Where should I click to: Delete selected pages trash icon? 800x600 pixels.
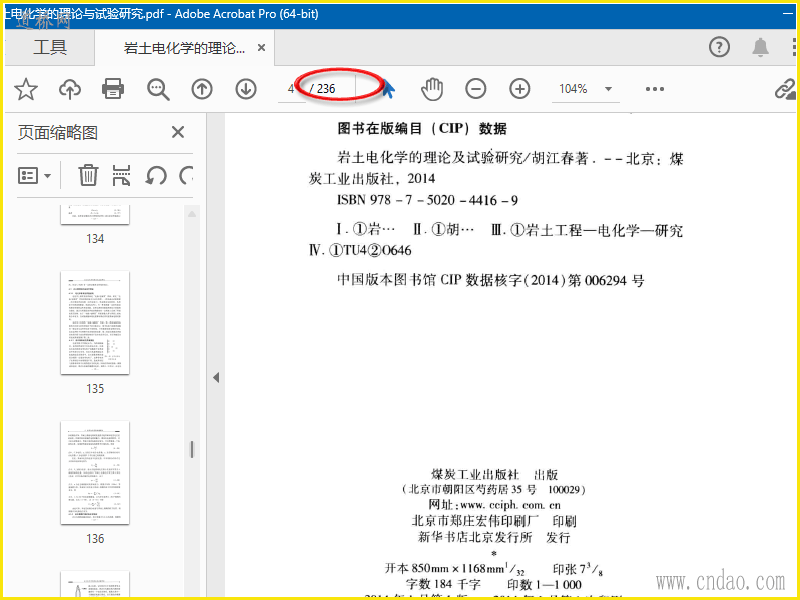(x=88, y=176)
